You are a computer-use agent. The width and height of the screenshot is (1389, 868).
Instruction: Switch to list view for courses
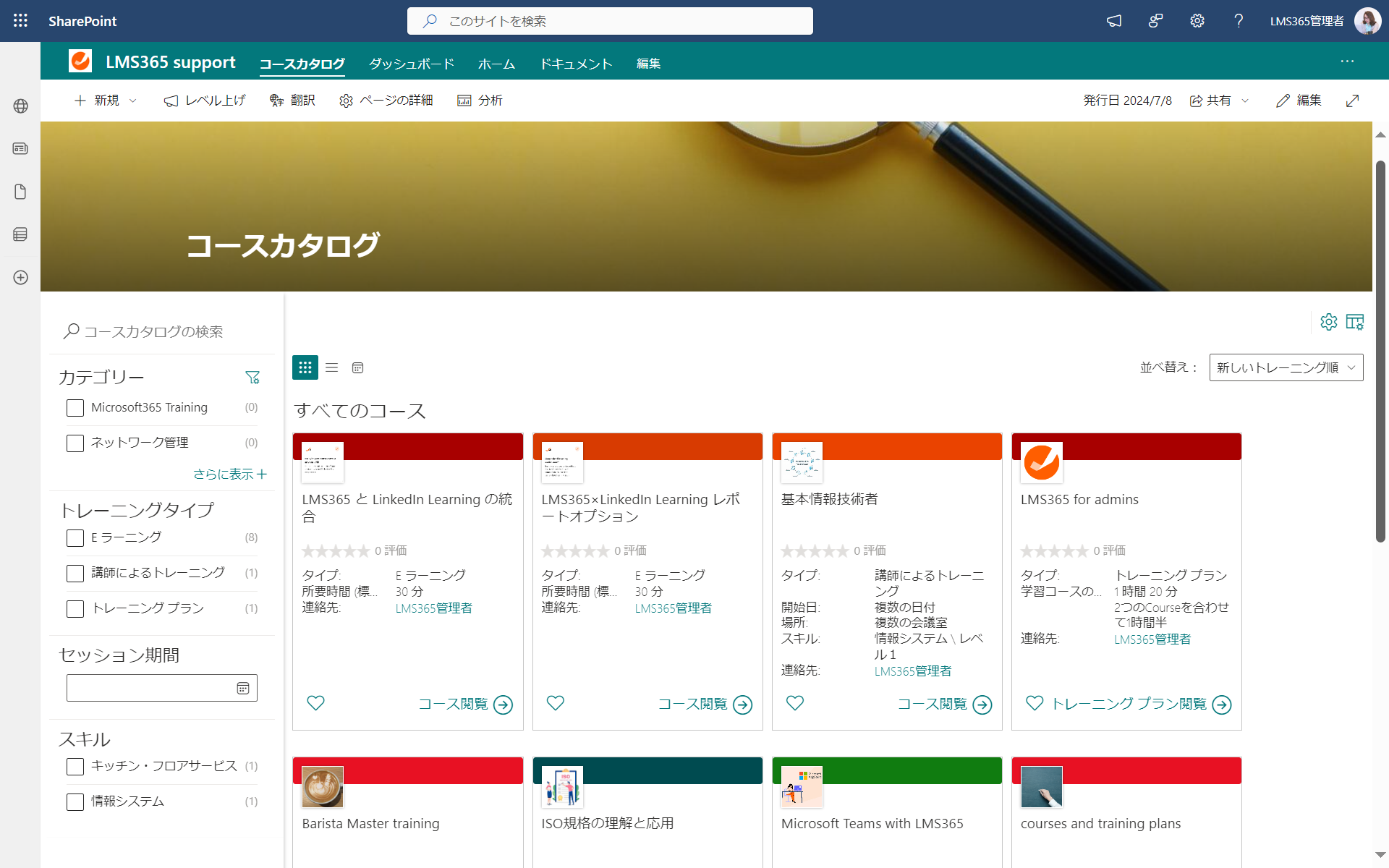(x=331, y=367)
